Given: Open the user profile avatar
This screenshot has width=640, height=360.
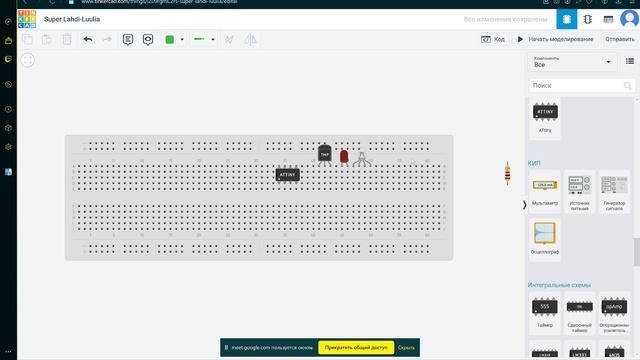Looking at the screenshot, I should [x=629, y=19].
